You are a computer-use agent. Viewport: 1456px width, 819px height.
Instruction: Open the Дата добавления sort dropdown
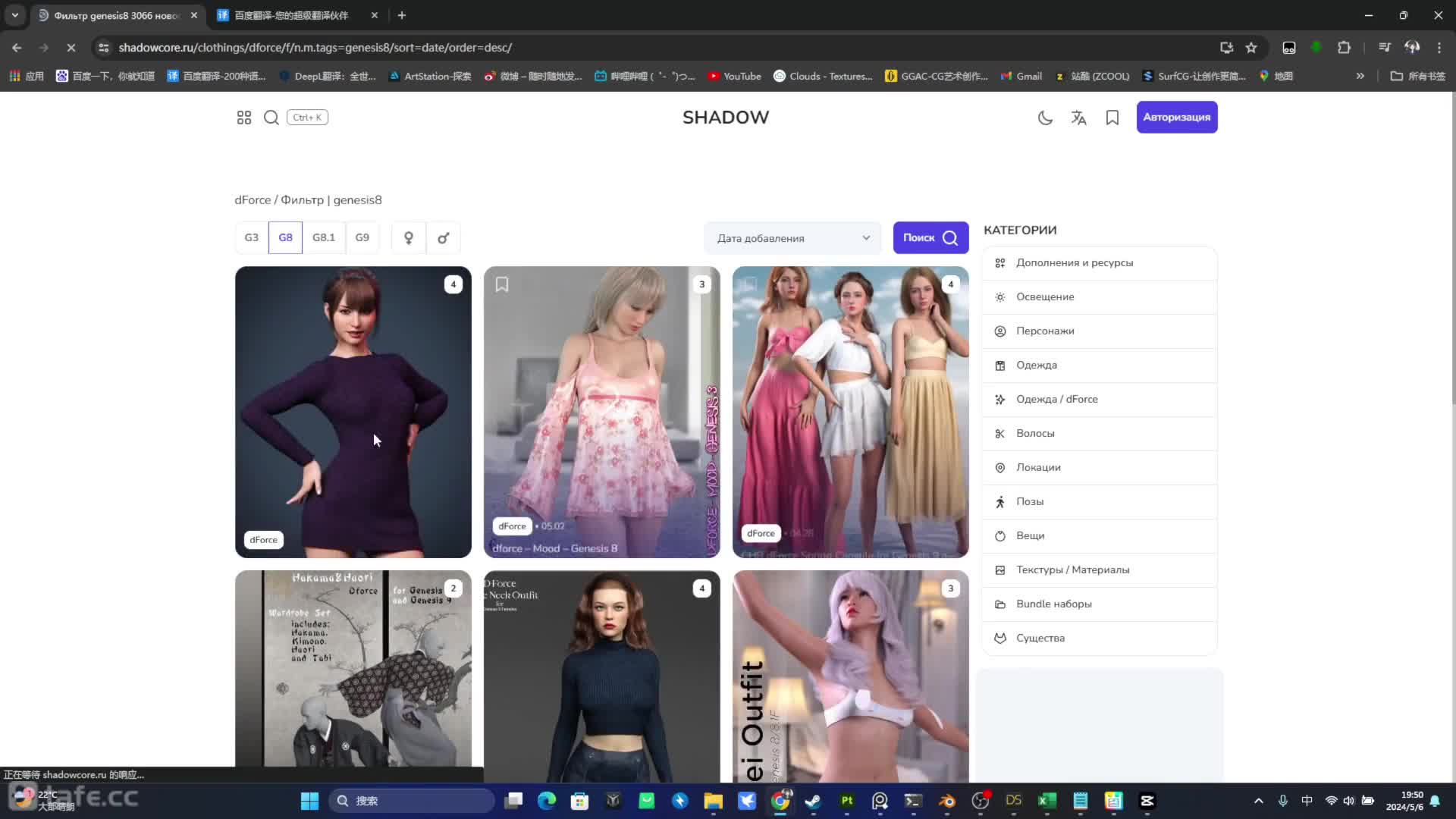792,238
